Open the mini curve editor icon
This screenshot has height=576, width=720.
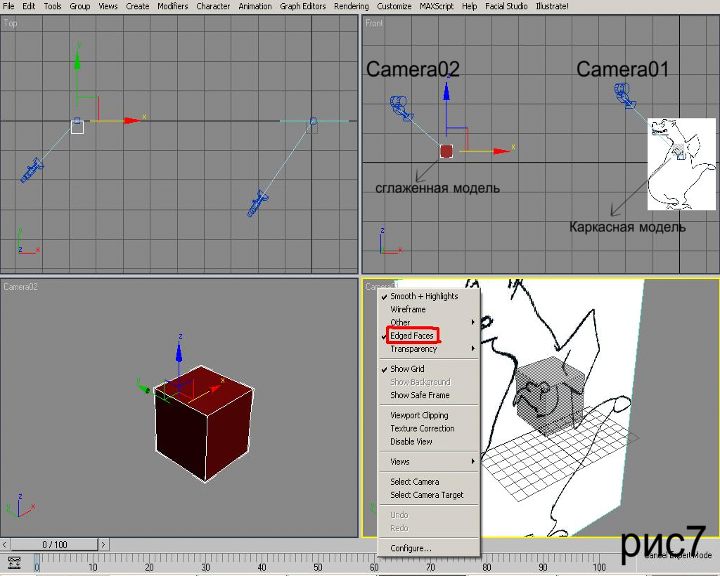(14, 563)
